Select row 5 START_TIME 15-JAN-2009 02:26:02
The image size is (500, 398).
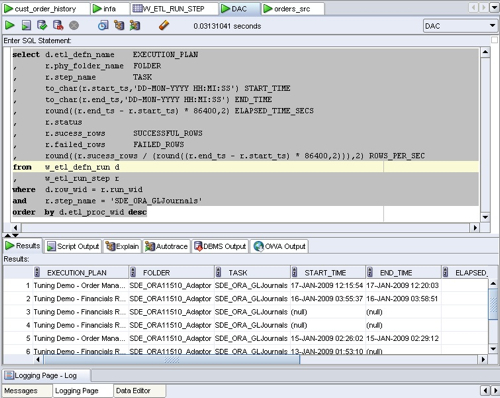click(327, 338)
